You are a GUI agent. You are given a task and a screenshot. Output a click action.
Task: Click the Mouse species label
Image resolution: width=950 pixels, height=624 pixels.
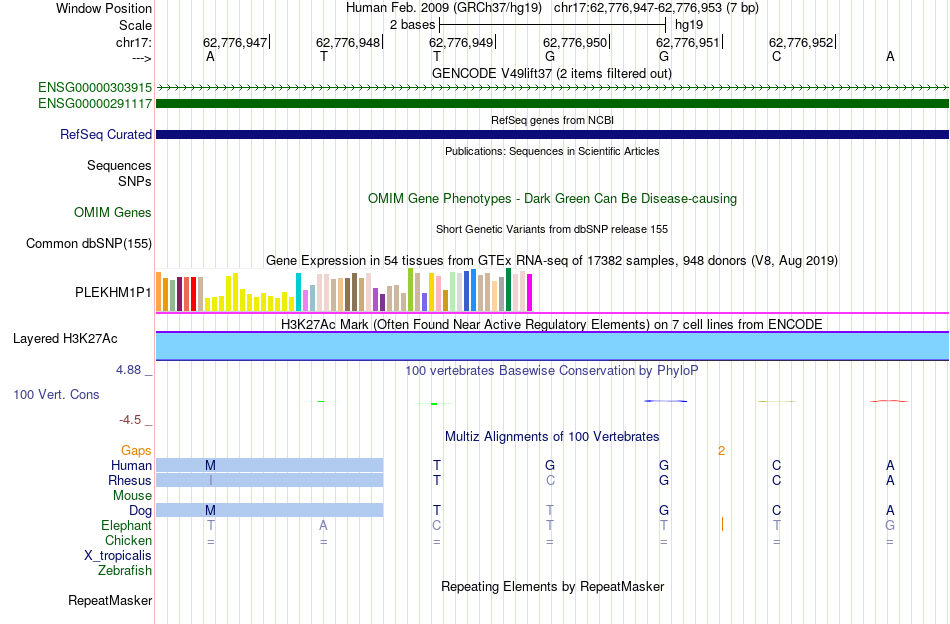click(132, 496)
